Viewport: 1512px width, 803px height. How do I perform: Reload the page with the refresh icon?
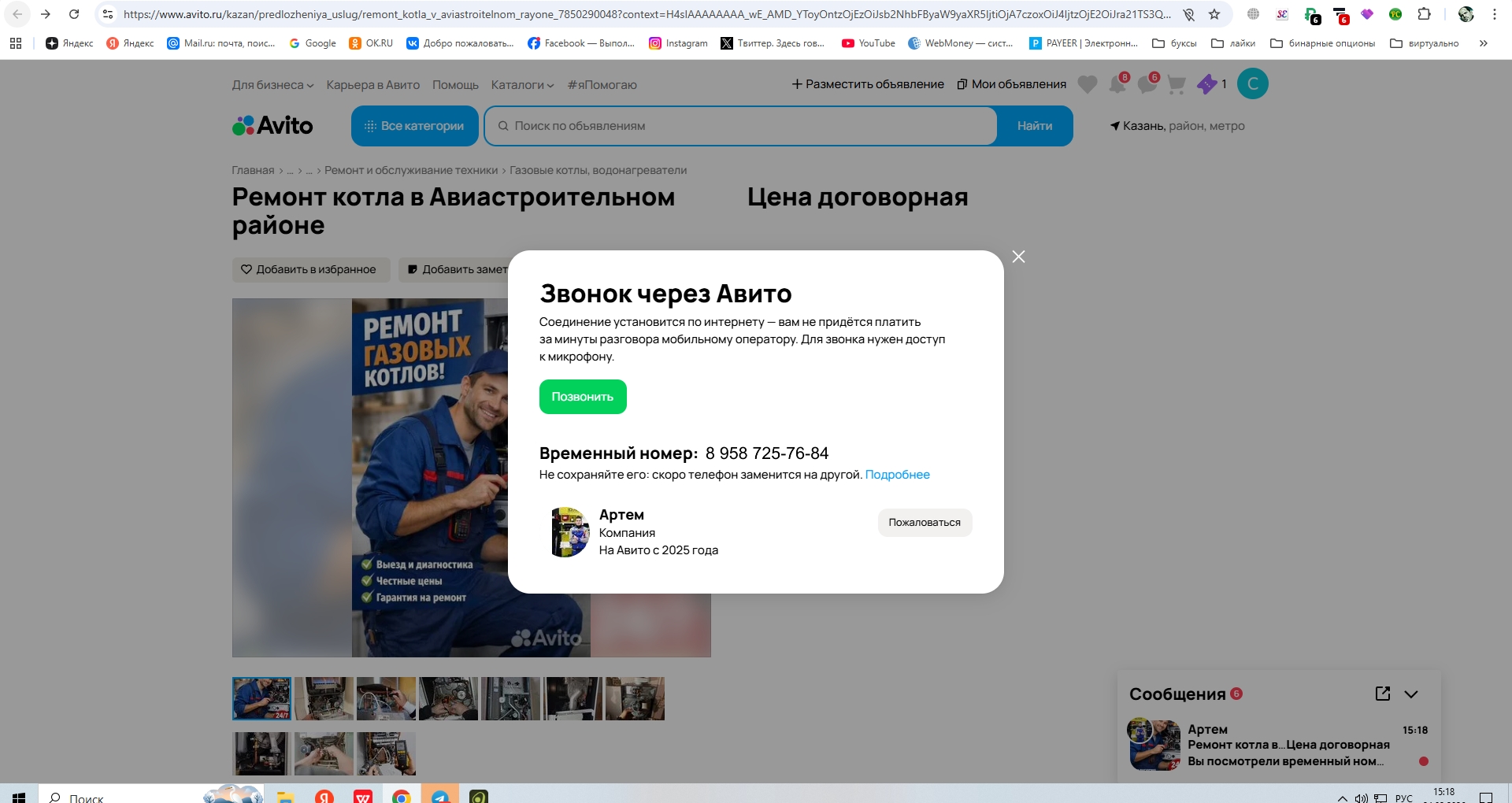tap(74, 14)
